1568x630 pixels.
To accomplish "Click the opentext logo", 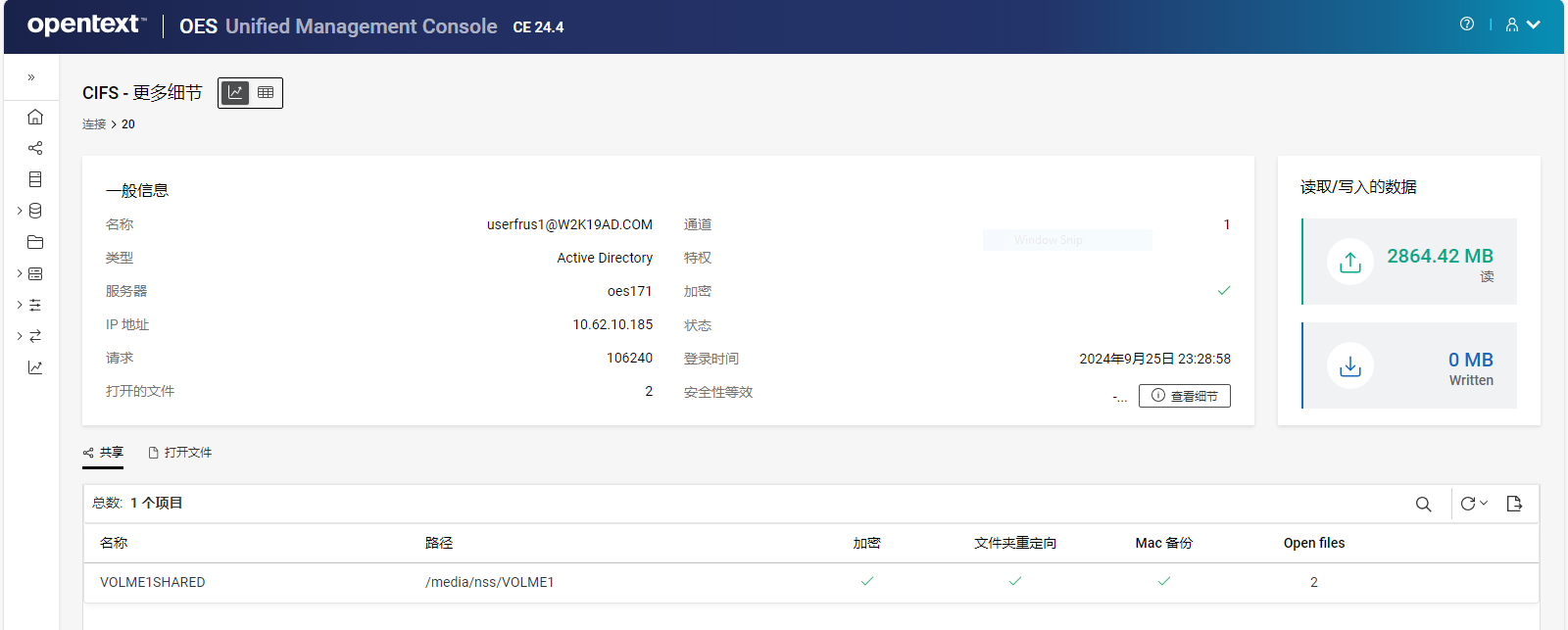I will coord(86,24).
